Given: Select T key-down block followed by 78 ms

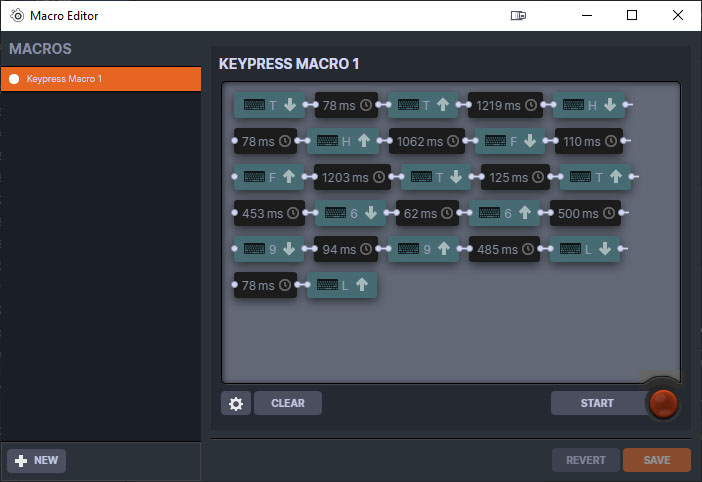Looking at the screenshot, I should 270,105.
